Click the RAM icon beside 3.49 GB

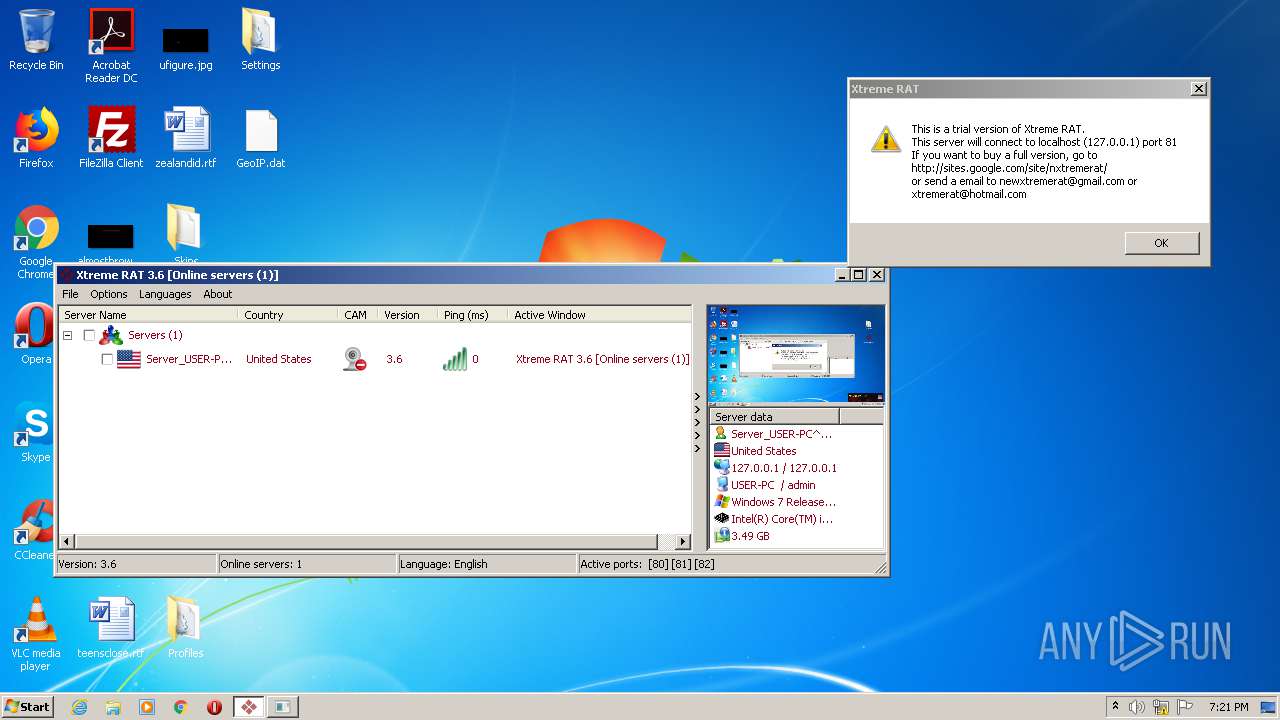(721, 535)
